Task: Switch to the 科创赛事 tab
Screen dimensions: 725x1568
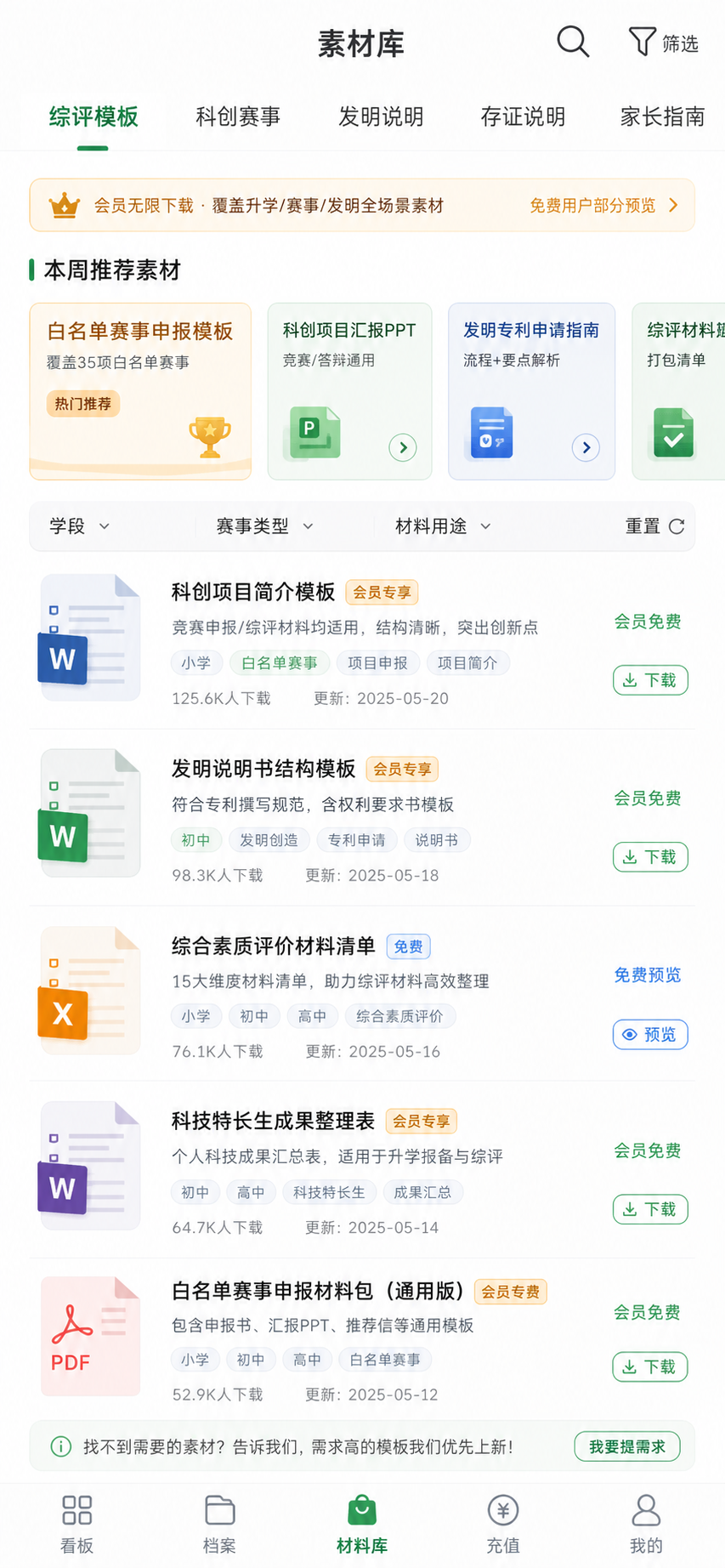Action: [x=238, y=116]
